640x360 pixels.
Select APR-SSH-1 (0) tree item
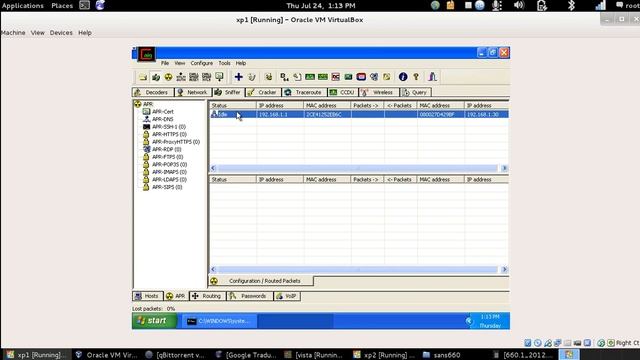[169, 127]
